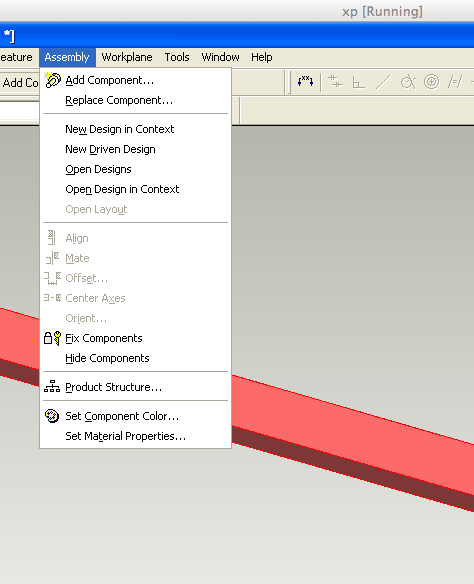Open the Workplane menu
The width and height of the screenshot is (474, 584).
pos(127,57)
